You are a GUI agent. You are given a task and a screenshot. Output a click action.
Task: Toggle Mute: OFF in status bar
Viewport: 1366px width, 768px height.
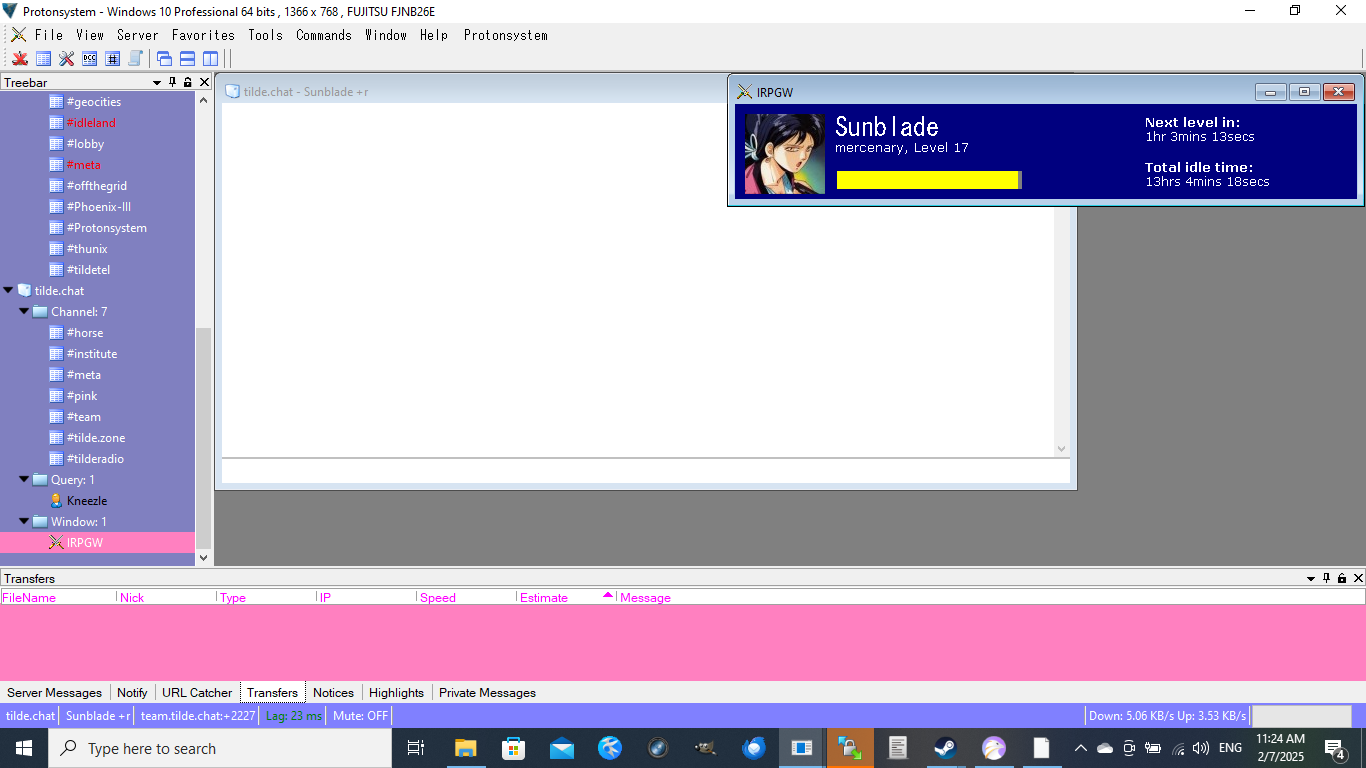coord(360,716)
